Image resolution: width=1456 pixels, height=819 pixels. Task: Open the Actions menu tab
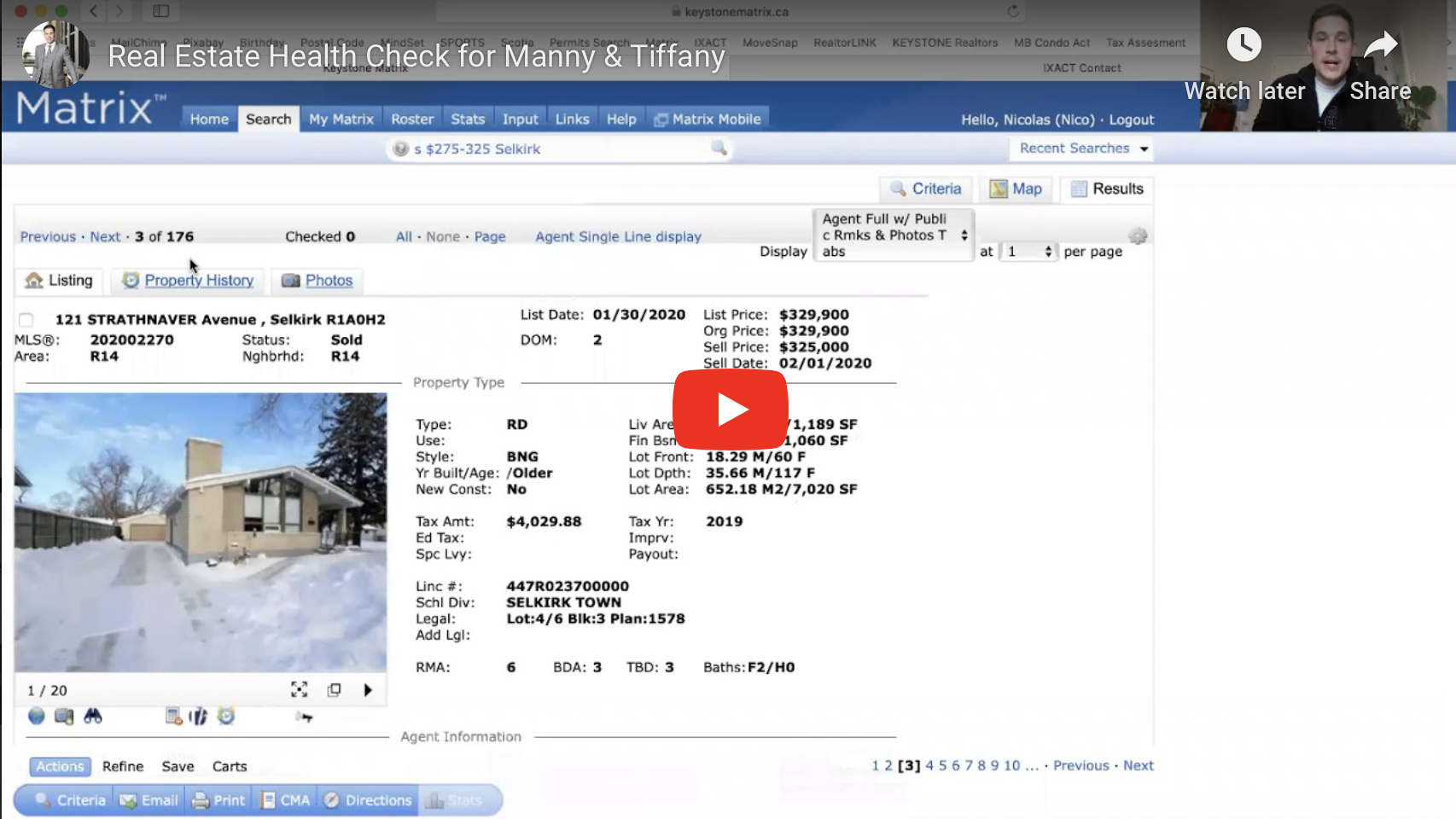click(x=60, y=766)
